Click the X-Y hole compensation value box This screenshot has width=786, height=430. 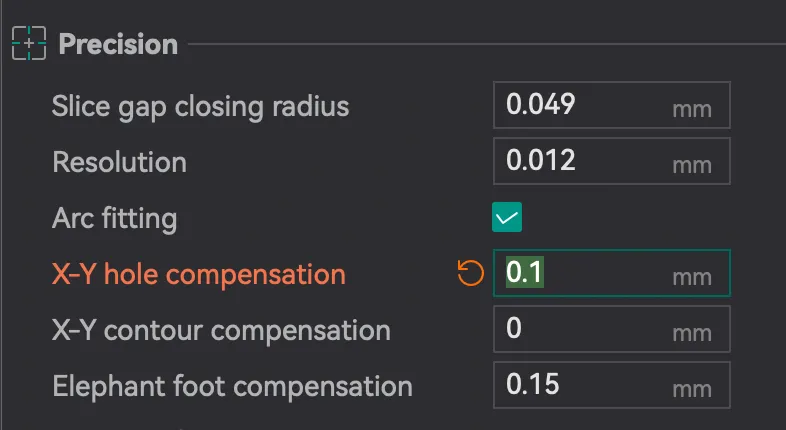click(612, 273)
